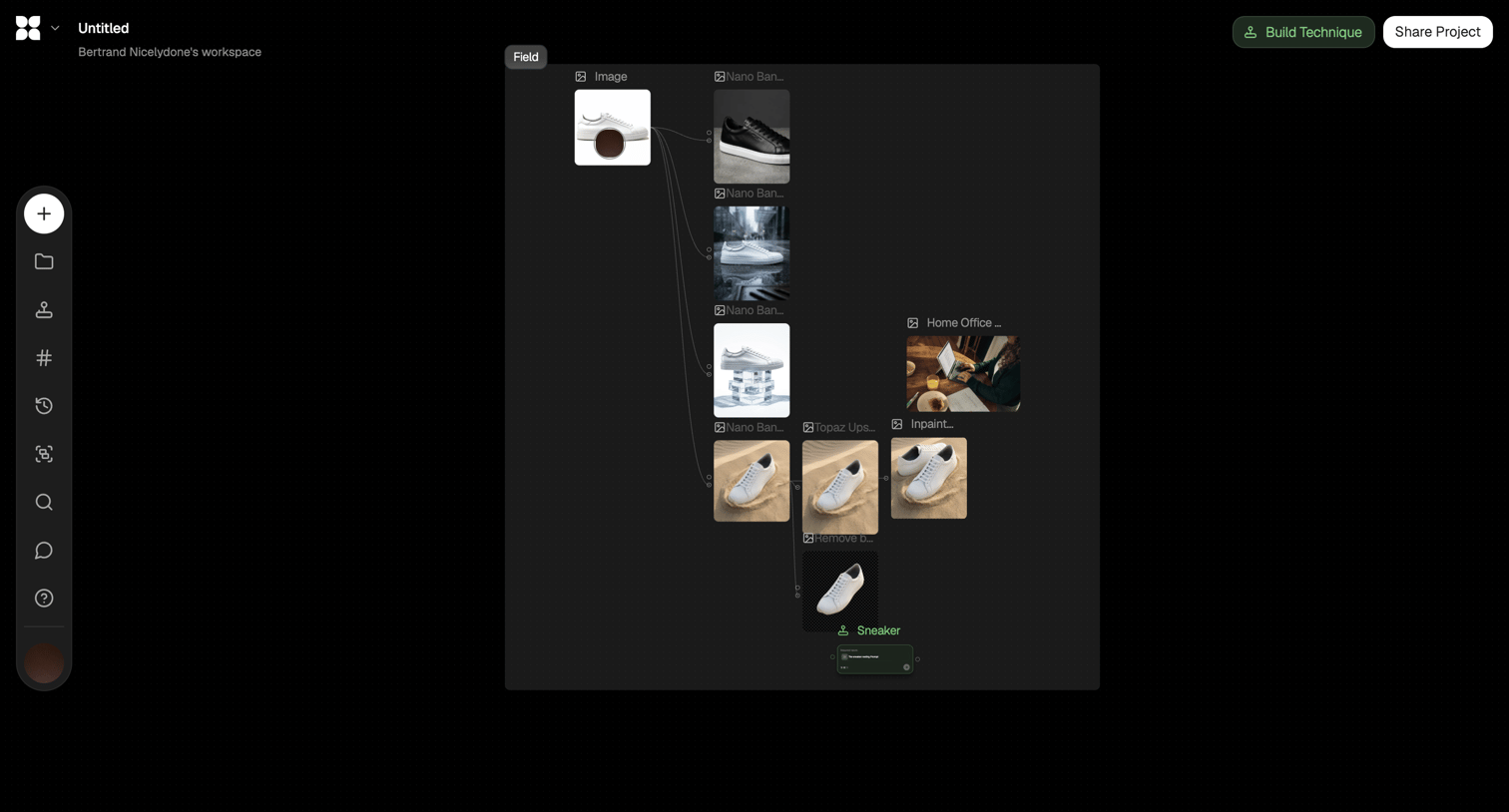This screenshot has height=812, width=1509.
Task: Select the source Image sneaker thumbnail
Action: pyautogui.click(x=613, y=128)
